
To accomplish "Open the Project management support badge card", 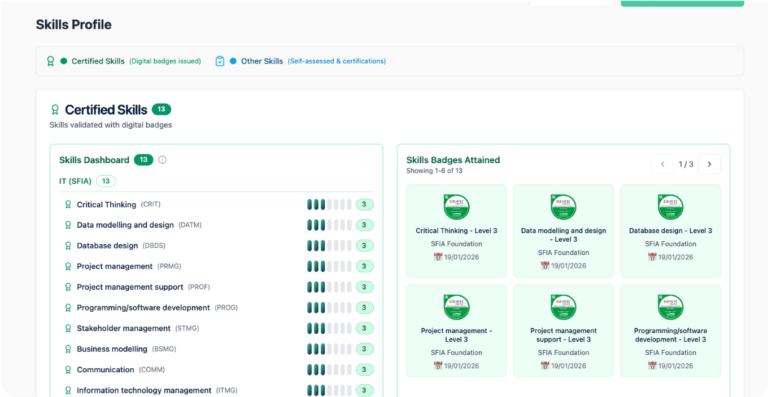I will point(563,330).
